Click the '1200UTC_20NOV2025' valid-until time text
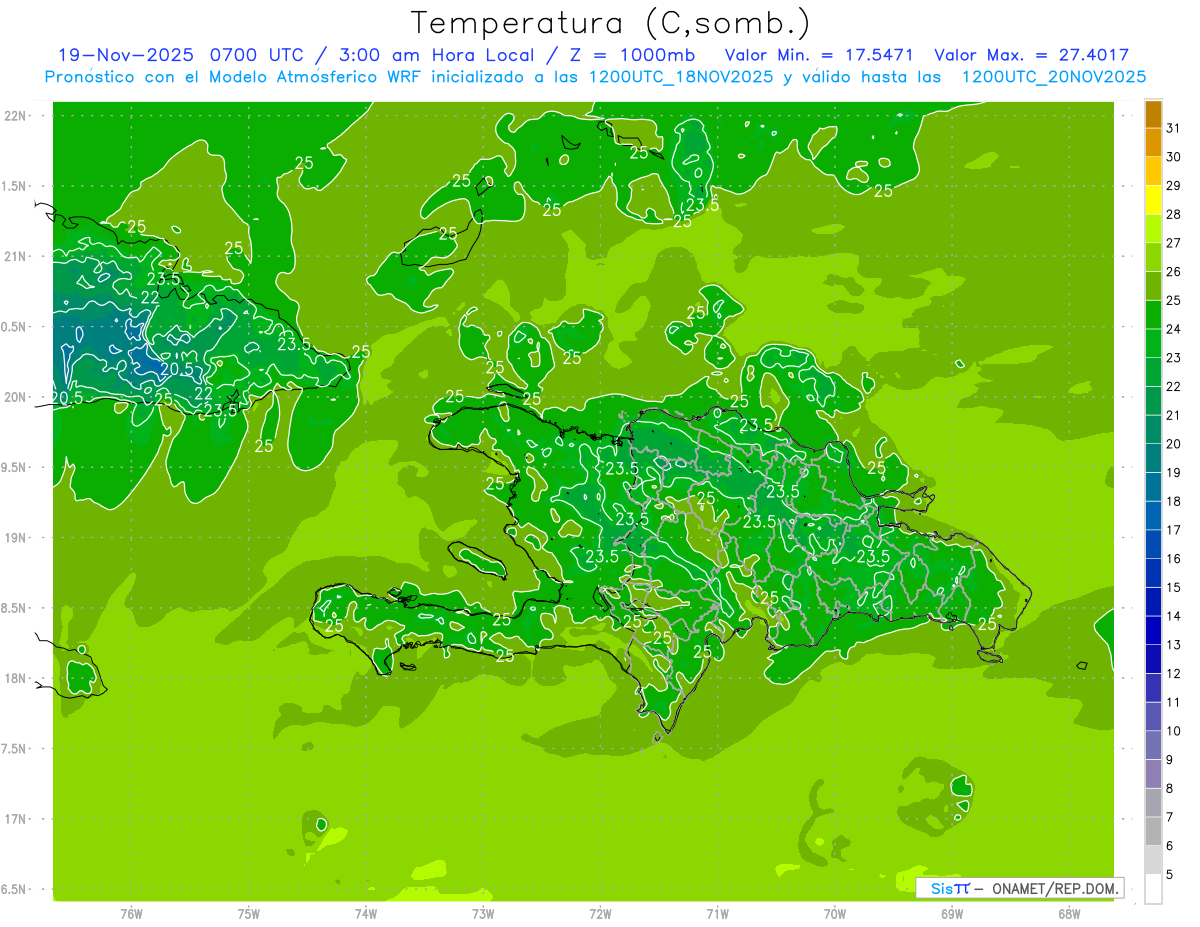 (1053, 77)
